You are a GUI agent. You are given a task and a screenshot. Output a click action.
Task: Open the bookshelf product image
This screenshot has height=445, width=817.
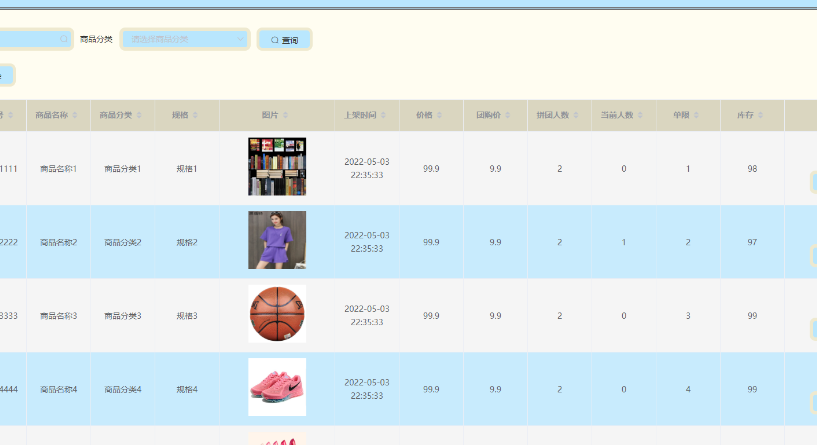(277, 167)
